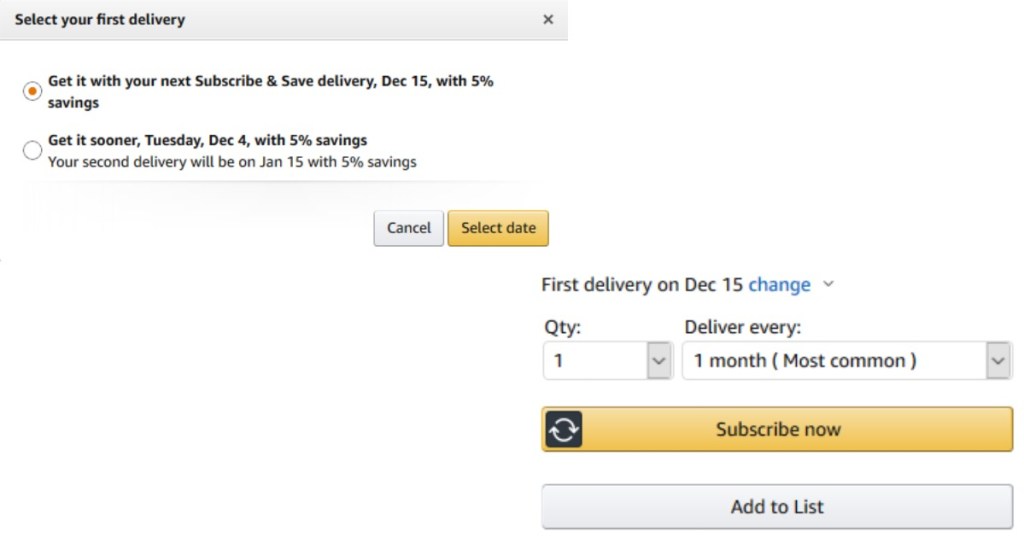
Task: Open the Deliver every dropdown arrow
Action: click(998, 361)
